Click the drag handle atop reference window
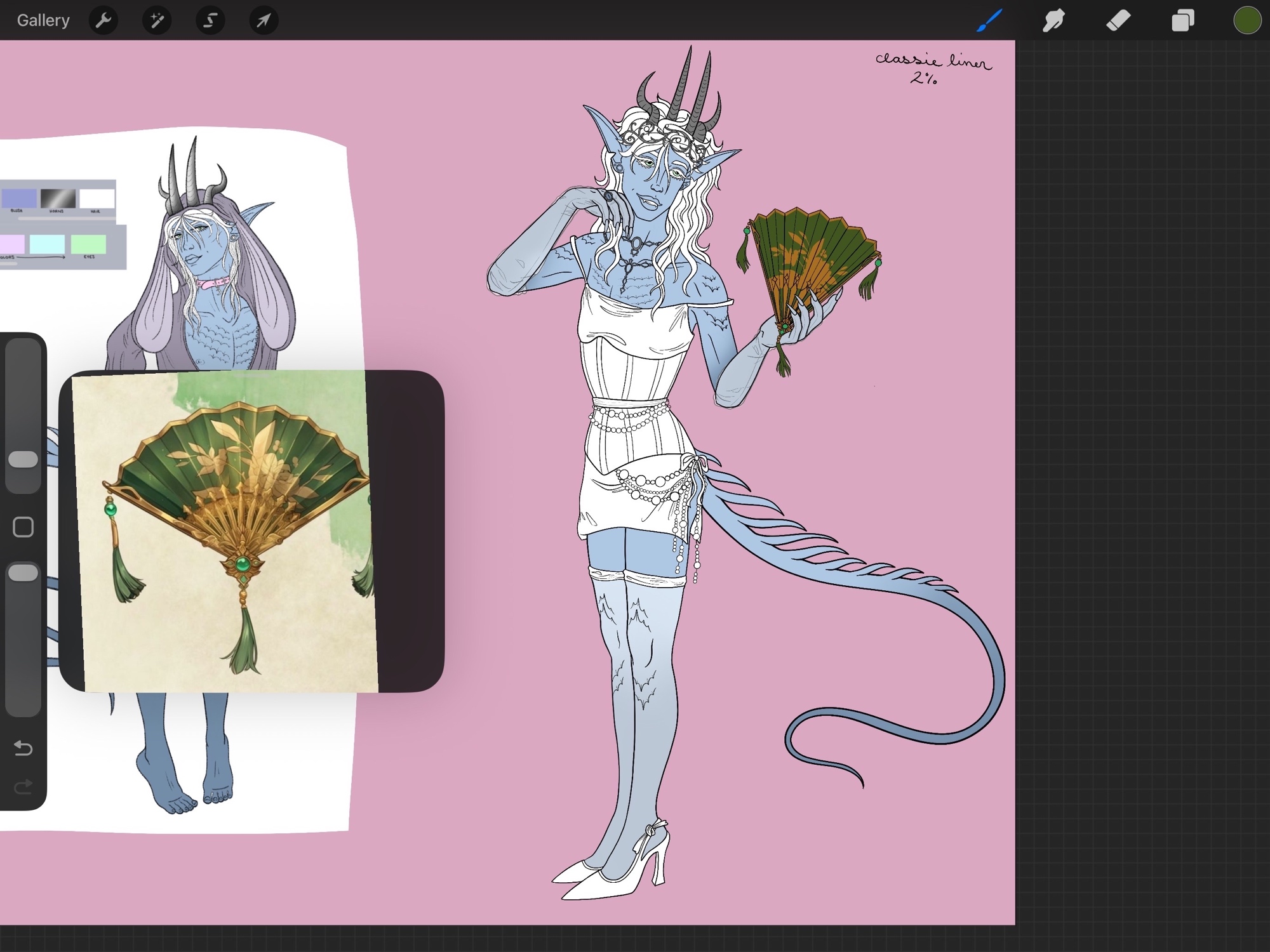The width and height of the screenshot is (1270, 952). tap(251, 376)
